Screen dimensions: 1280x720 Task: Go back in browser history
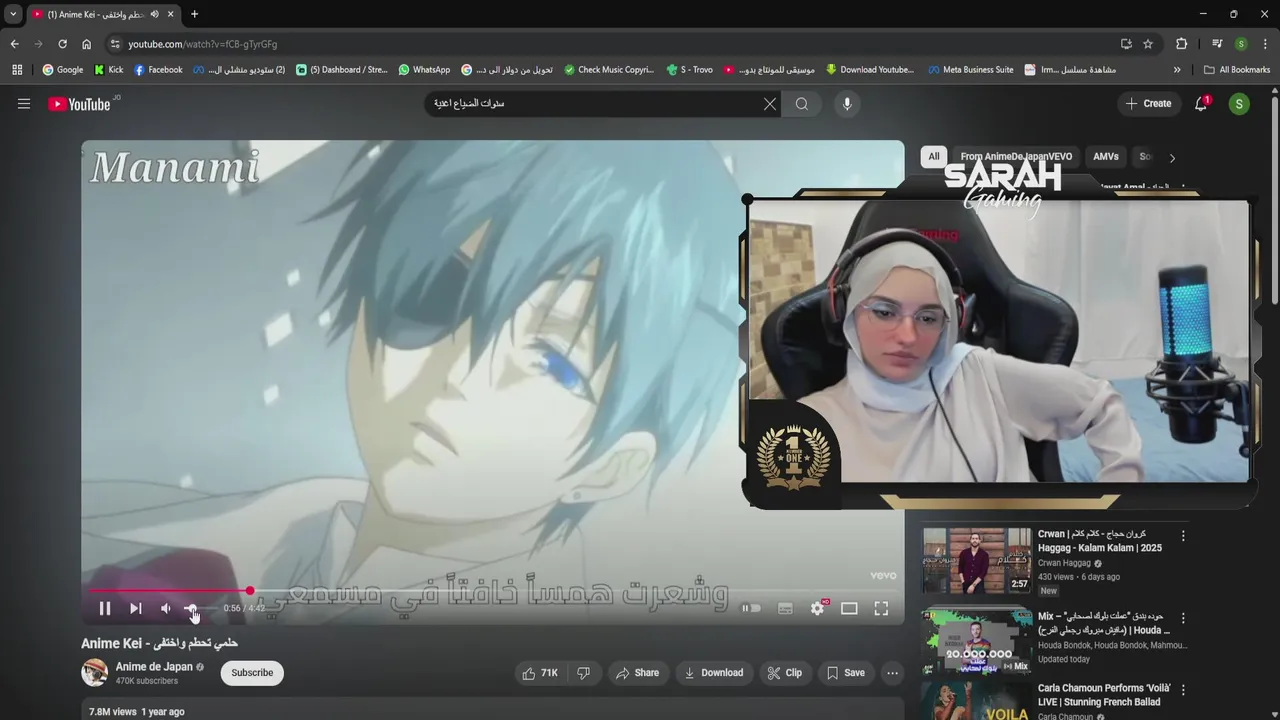click(14, 44)
